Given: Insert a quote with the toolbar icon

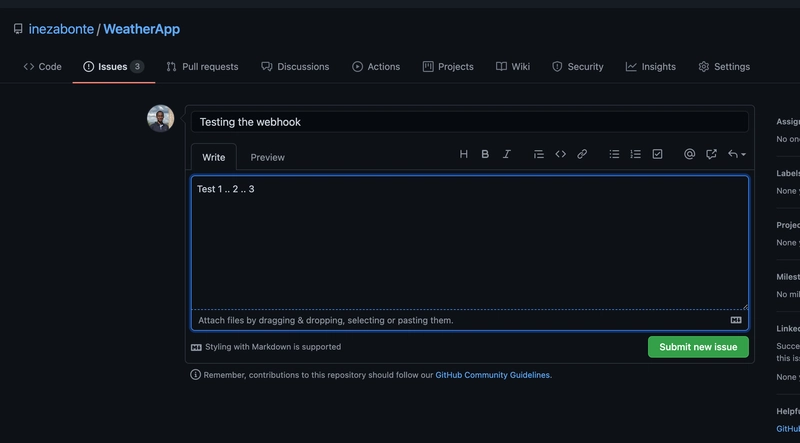Looking at the screenshot, I should click(539, 154).
